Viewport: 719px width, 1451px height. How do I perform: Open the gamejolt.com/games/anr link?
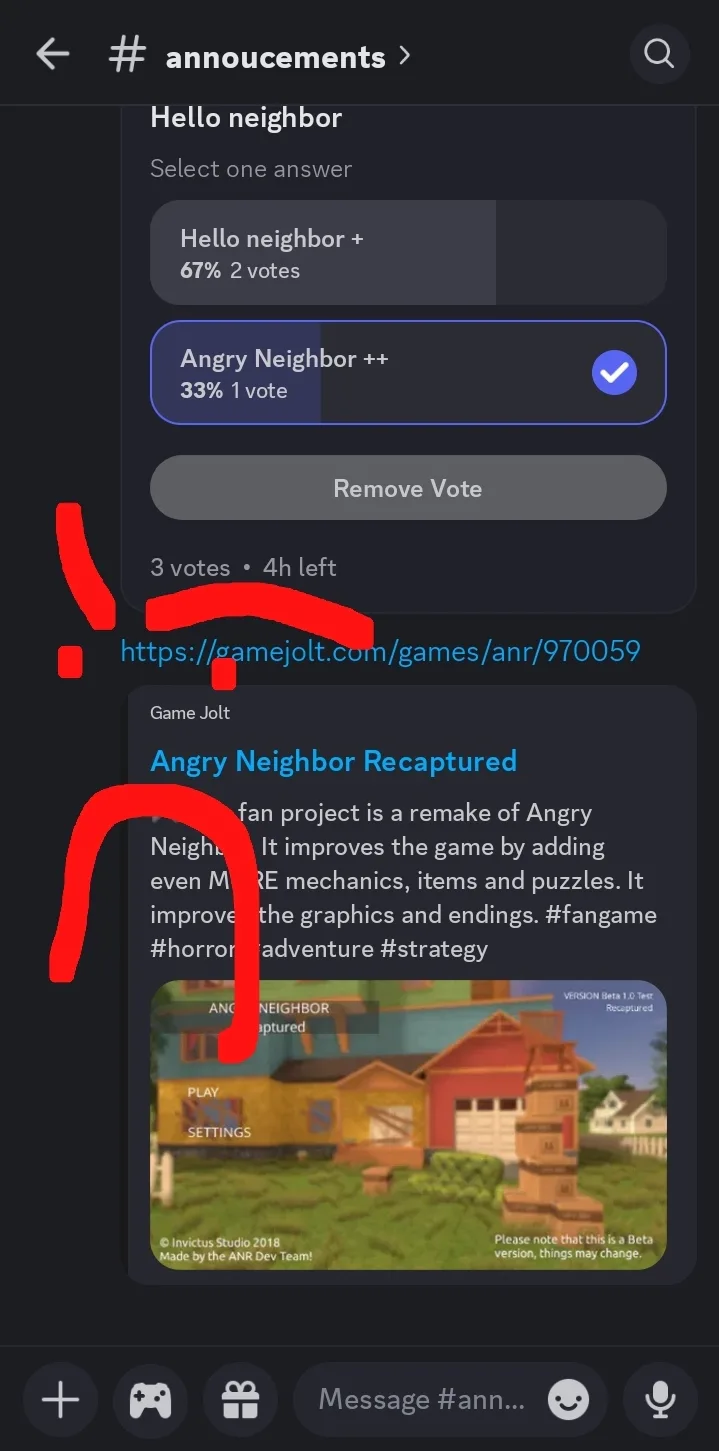click(x=380, y=652)
